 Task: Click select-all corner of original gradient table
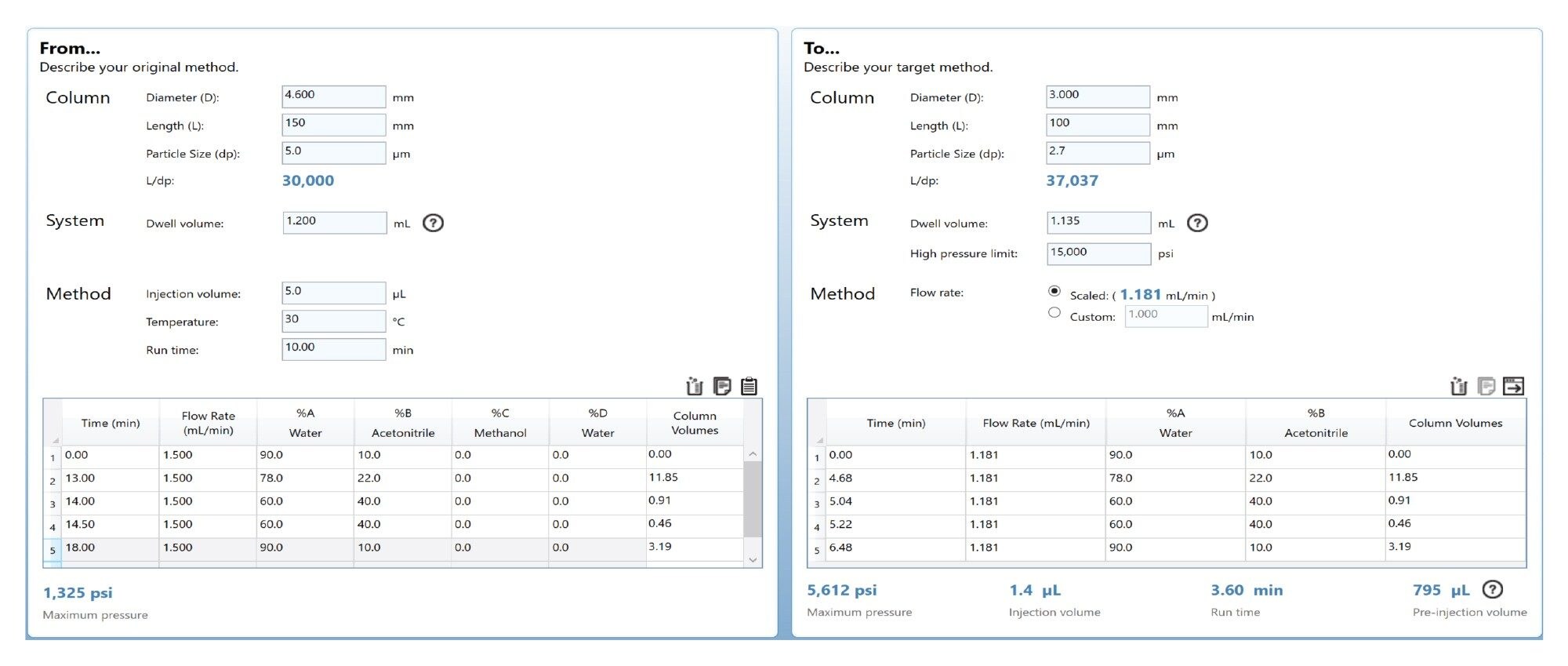tap(53, 423)
